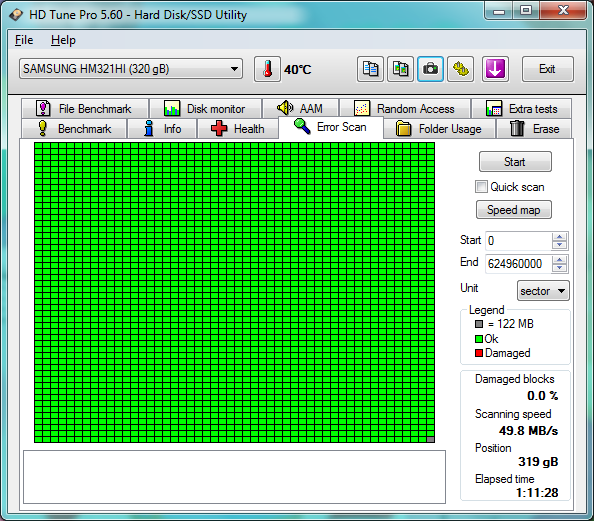Click the purple download arrow icon
This screenshot has height=521, width=594.
495,69
